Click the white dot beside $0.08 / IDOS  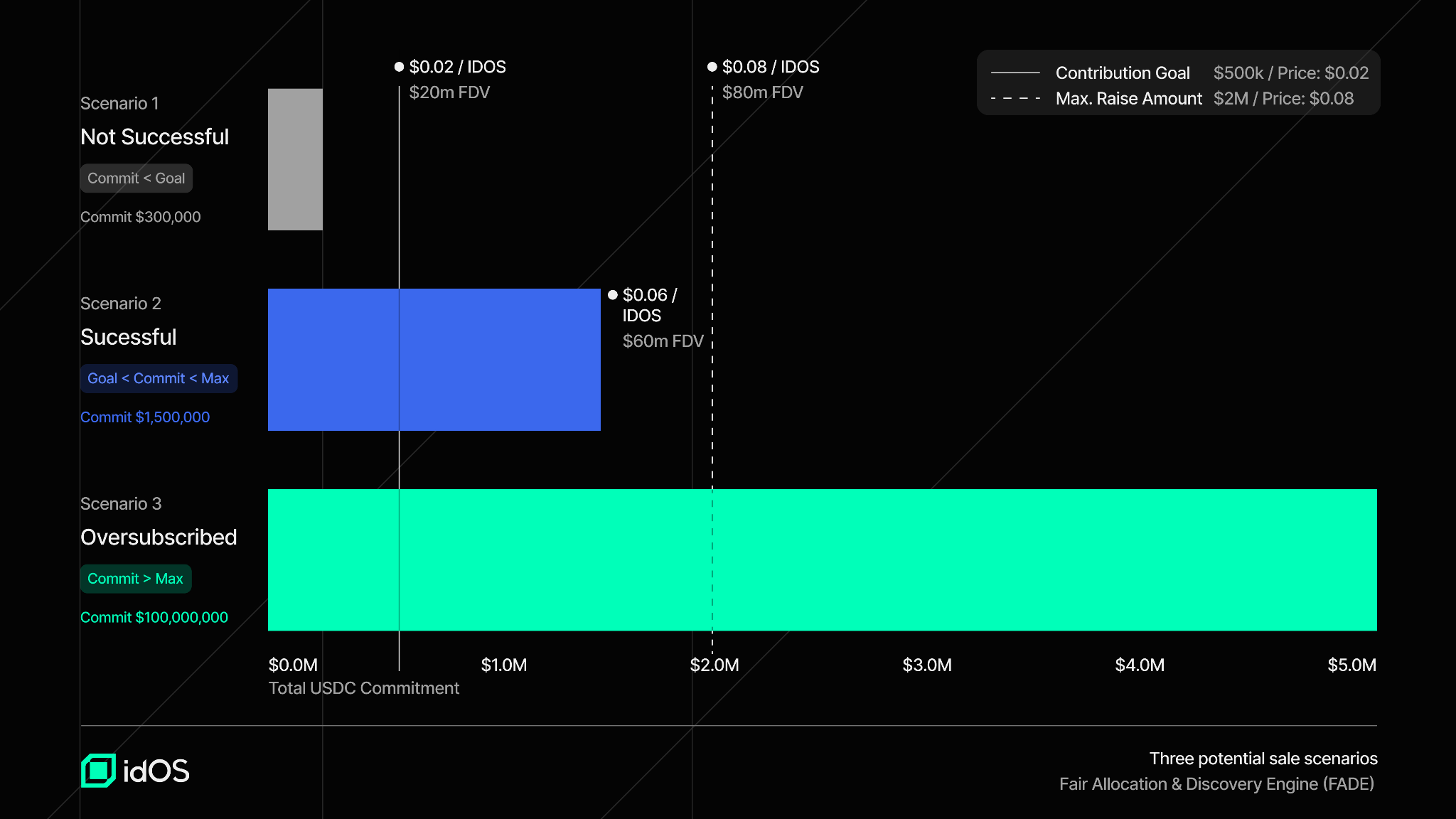[x=712, y=67]
